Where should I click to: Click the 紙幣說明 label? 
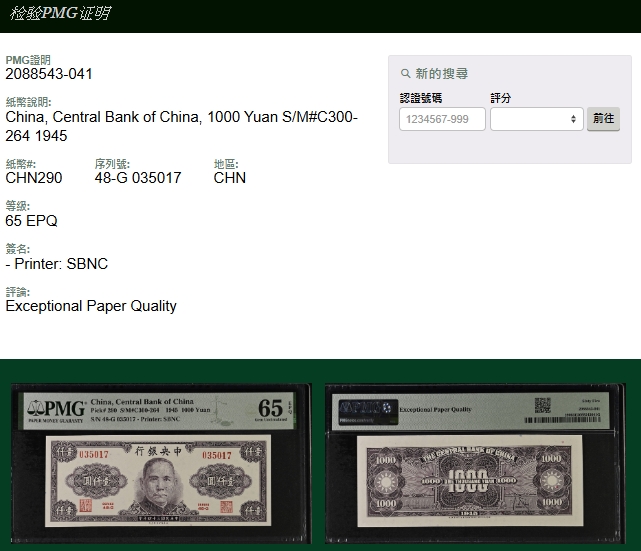tap(28, 102)
